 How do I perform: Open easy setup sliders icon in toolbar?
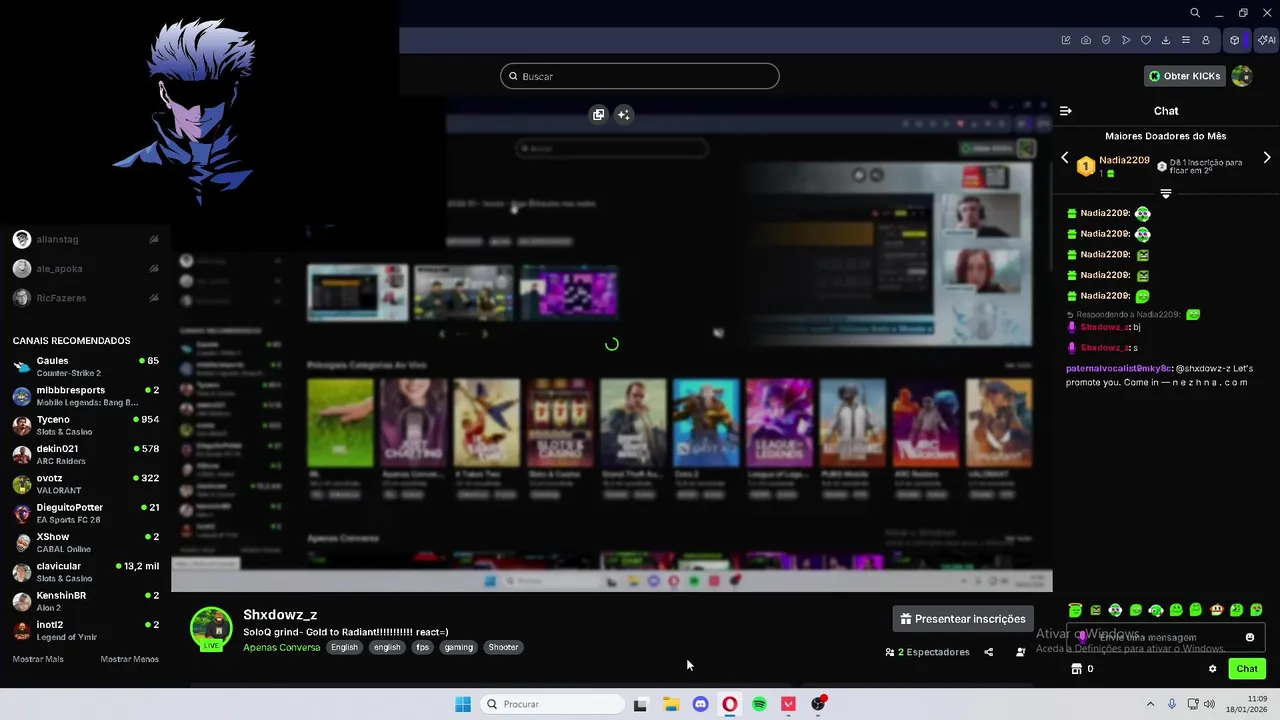(1186, 40)
